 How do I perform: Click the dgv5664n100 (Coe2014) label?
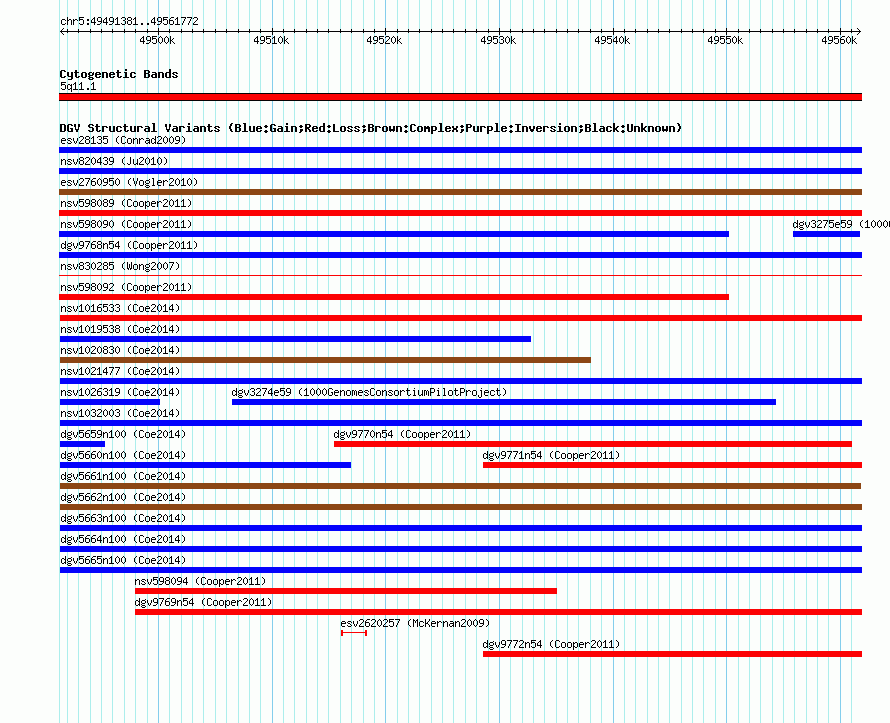pyautogui.click(x=123, y=539)
